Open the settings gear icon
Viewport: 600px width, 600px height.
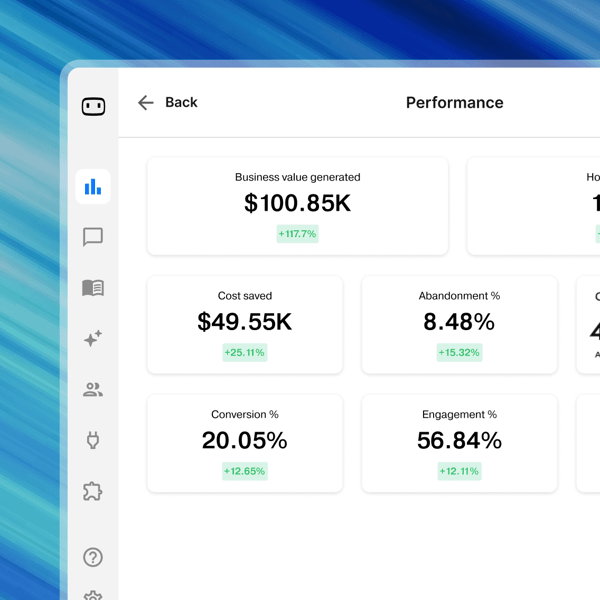point(93,595)
